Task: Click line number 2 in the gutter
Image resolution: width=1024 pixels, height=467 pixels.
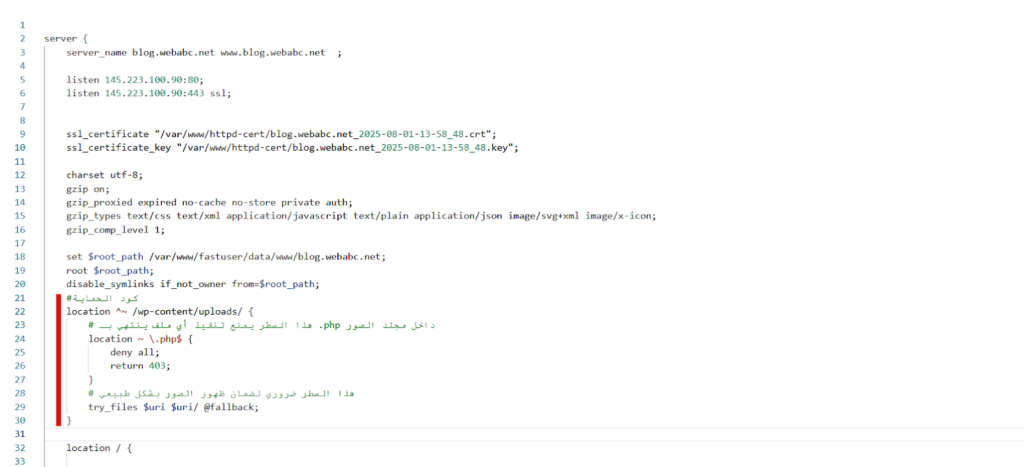Action: [x=21, y=38]
